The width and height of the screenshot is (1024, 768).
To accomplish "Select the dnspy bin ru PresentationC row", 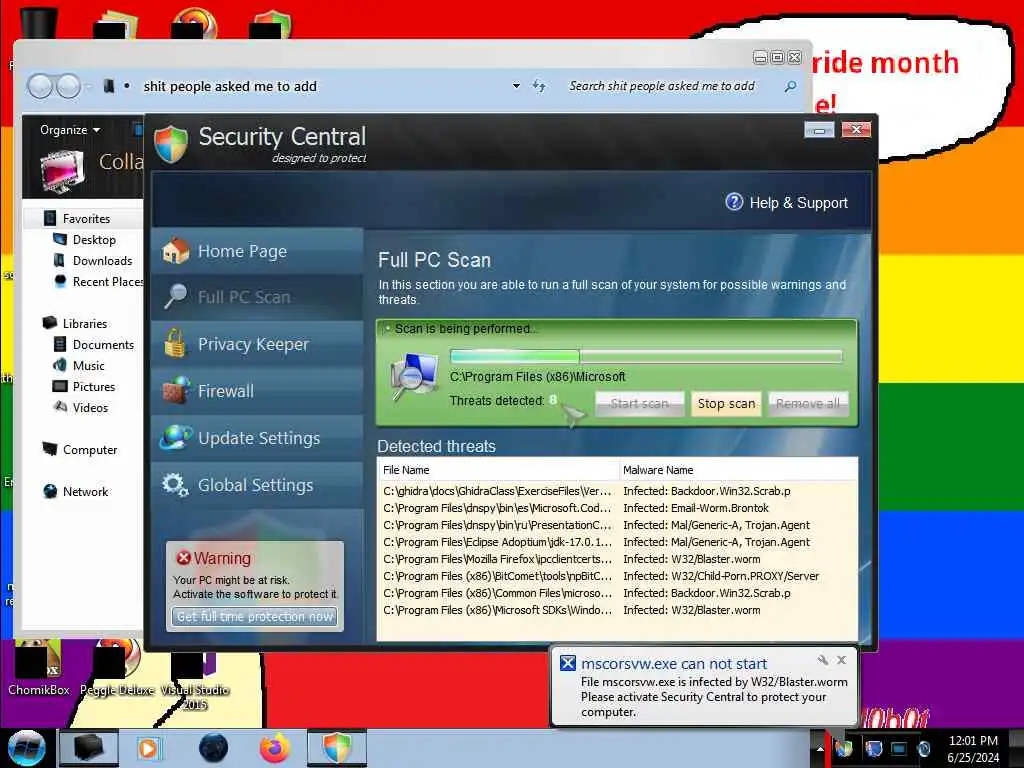I will [x=617, y=525].
